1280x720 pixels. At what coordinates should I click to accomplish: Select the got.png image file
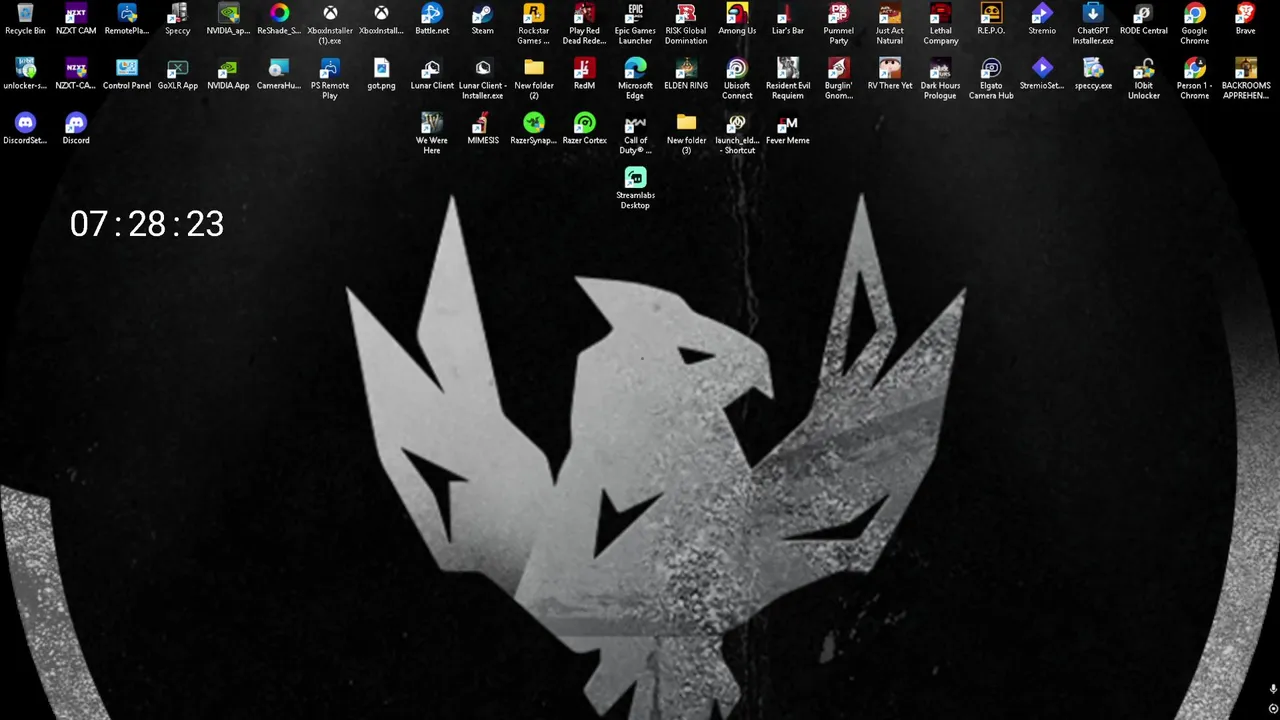coord(381,74)
